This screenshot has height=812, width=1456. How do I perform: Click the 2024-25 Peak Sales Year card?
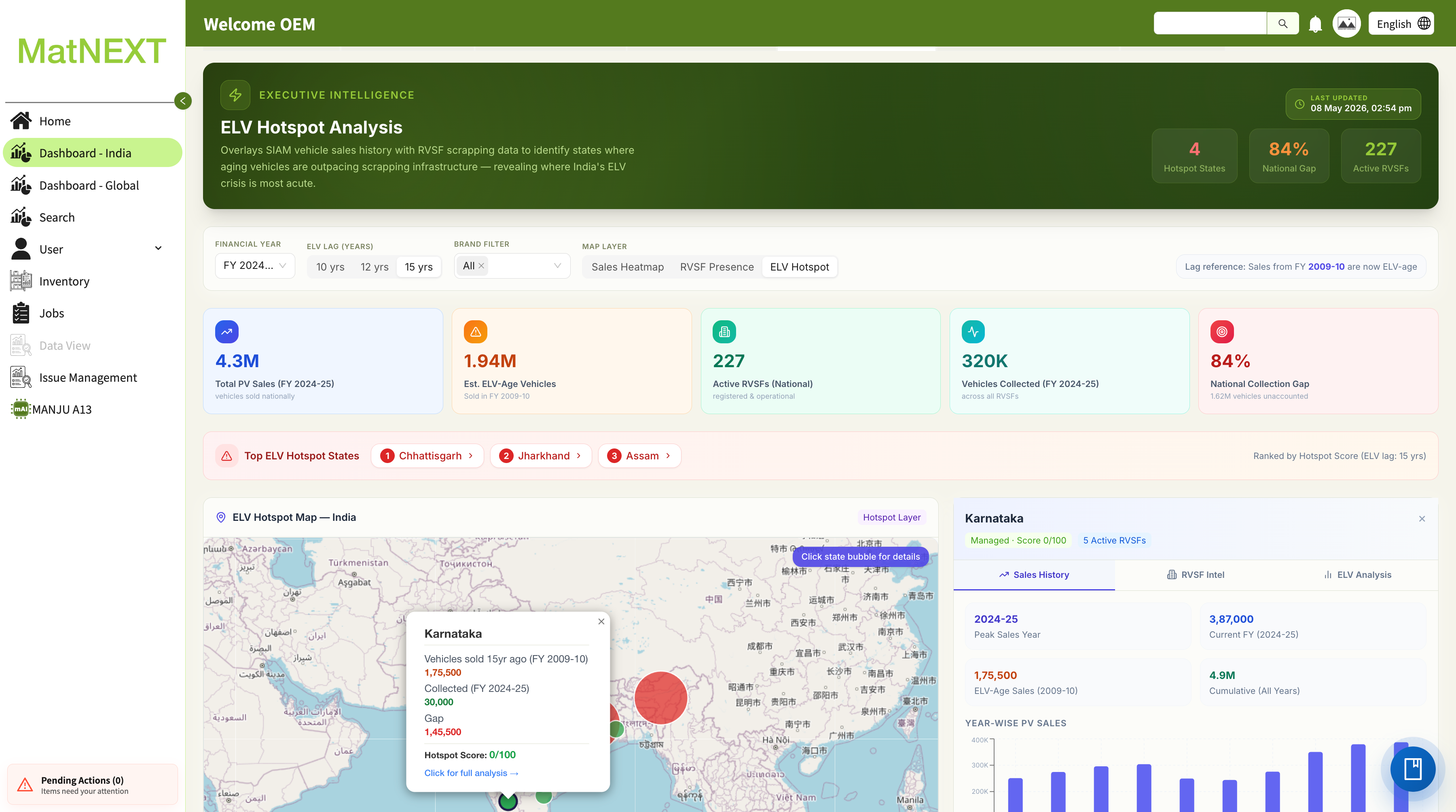pyautogui.click(x=1078, y=626)
